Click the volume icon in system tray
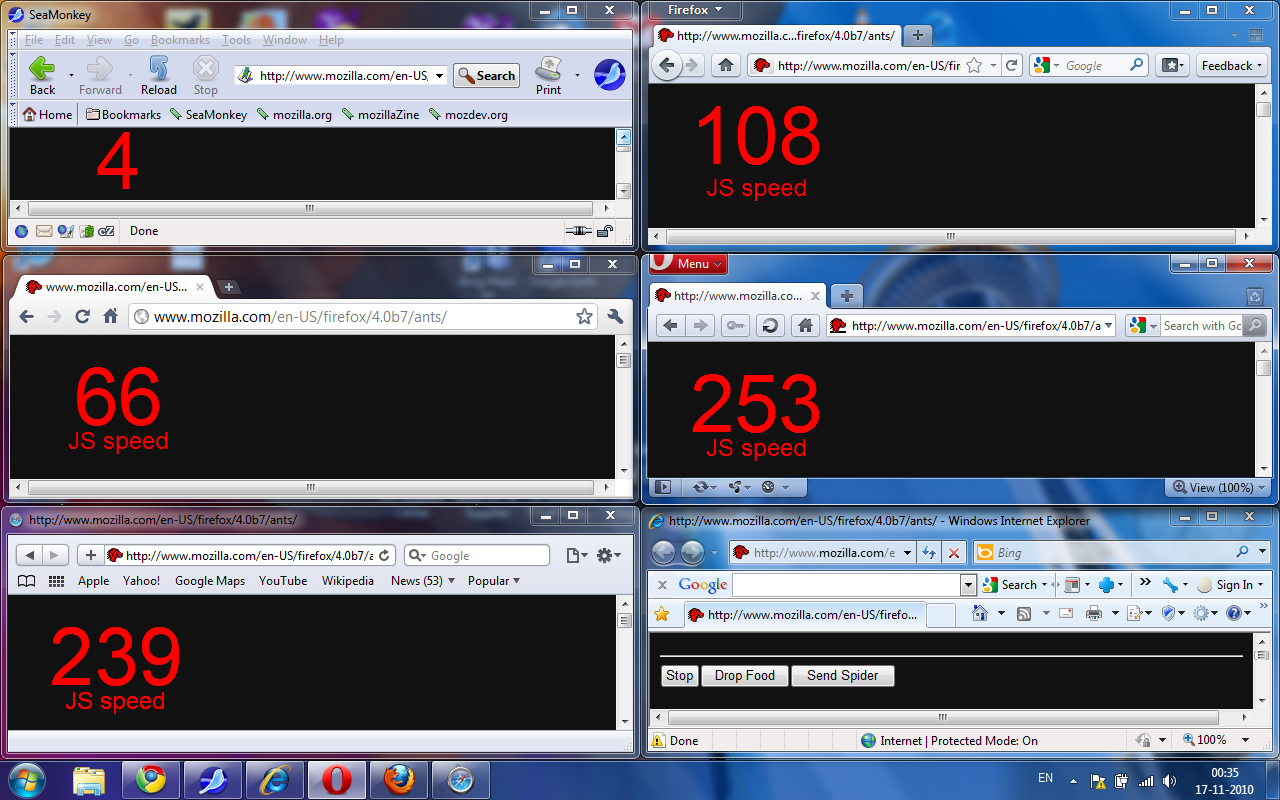This screenshot has height=800, width=1280. click(1169, 781)
